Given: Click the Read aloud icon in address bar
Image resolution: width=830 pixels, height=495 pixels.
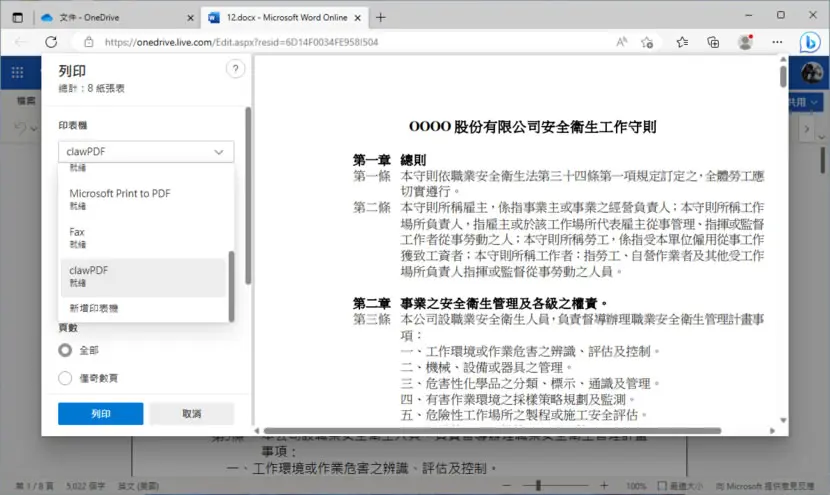Looking at the screenshot, I should pos(621,42).
